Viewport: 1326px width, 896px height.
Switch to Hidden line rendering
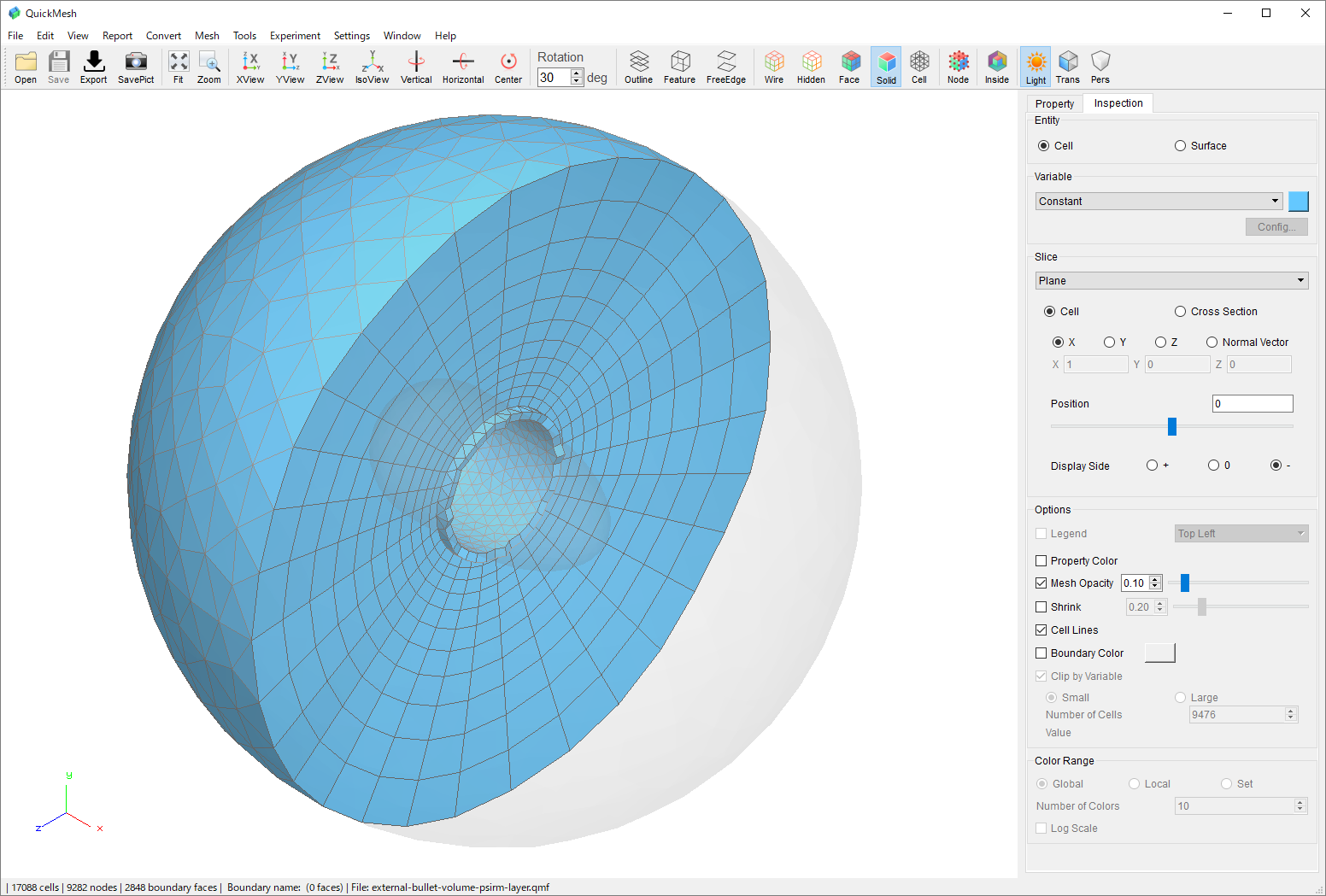pyautogui.click(x=811, y=67)
